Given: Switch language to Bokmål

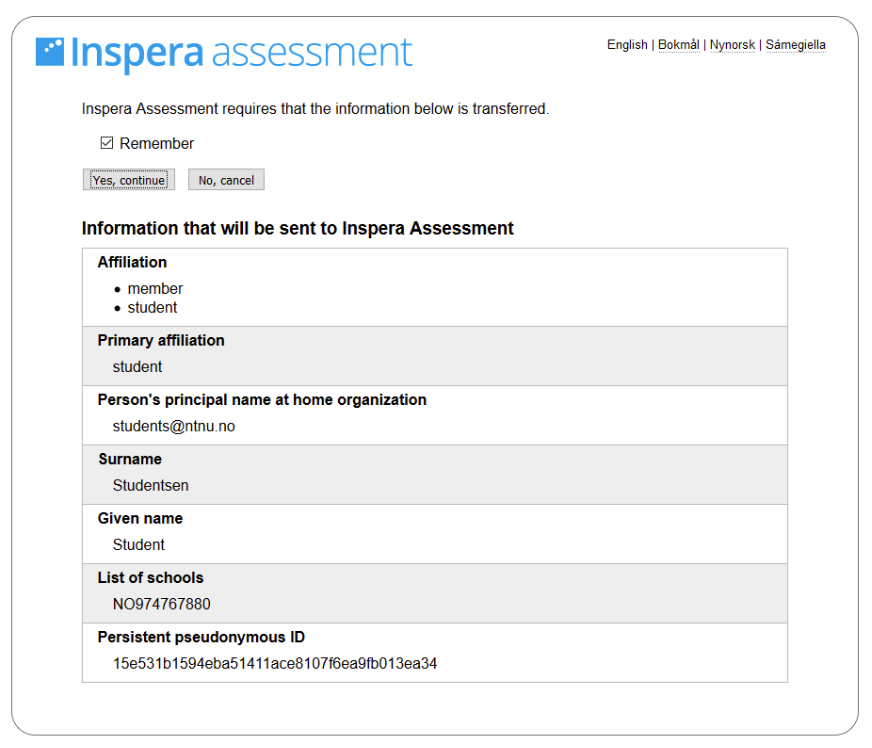Looking at the screenshot, I should coord(679,44).
